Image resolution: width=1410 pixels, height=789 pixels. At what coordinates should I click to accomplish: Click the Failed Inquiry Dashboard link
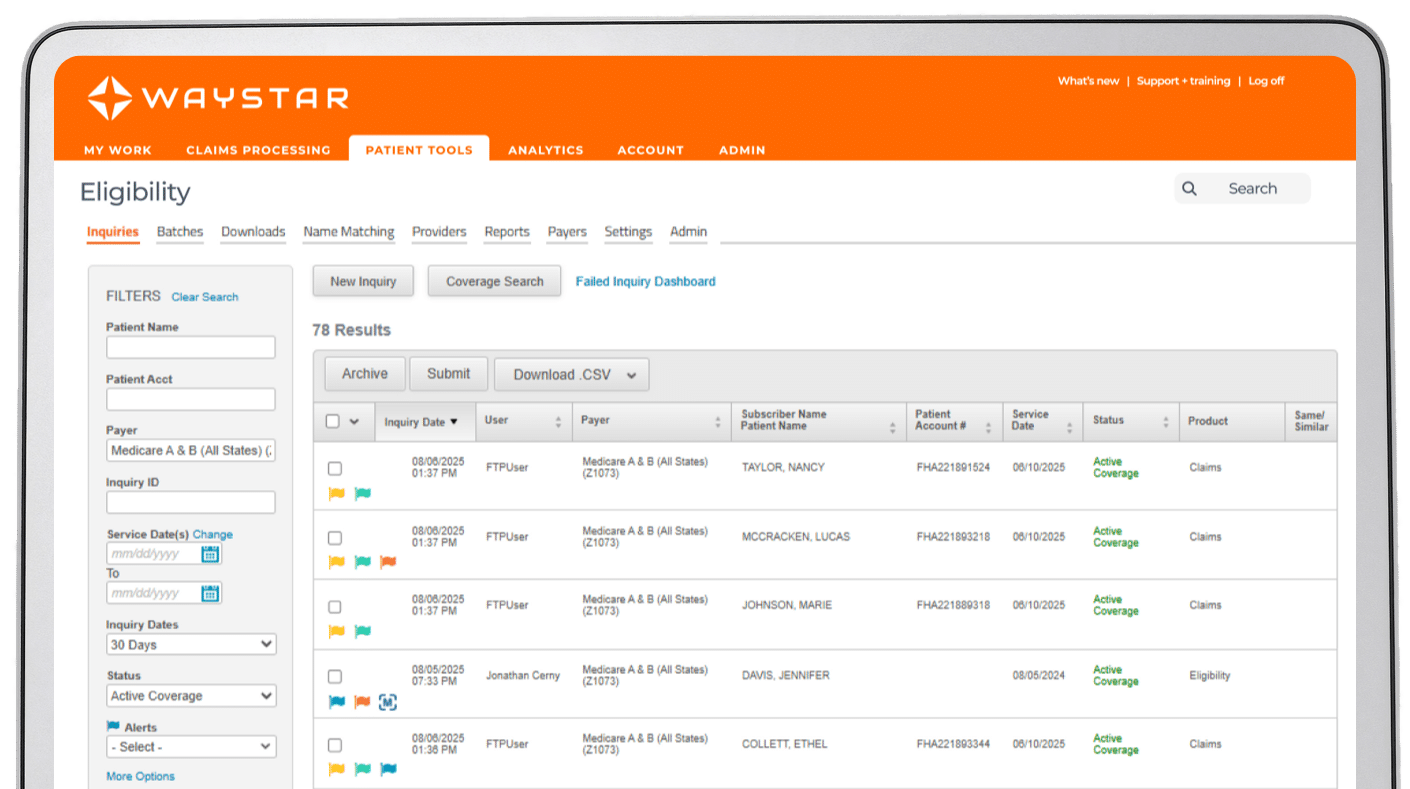[645, 281]
